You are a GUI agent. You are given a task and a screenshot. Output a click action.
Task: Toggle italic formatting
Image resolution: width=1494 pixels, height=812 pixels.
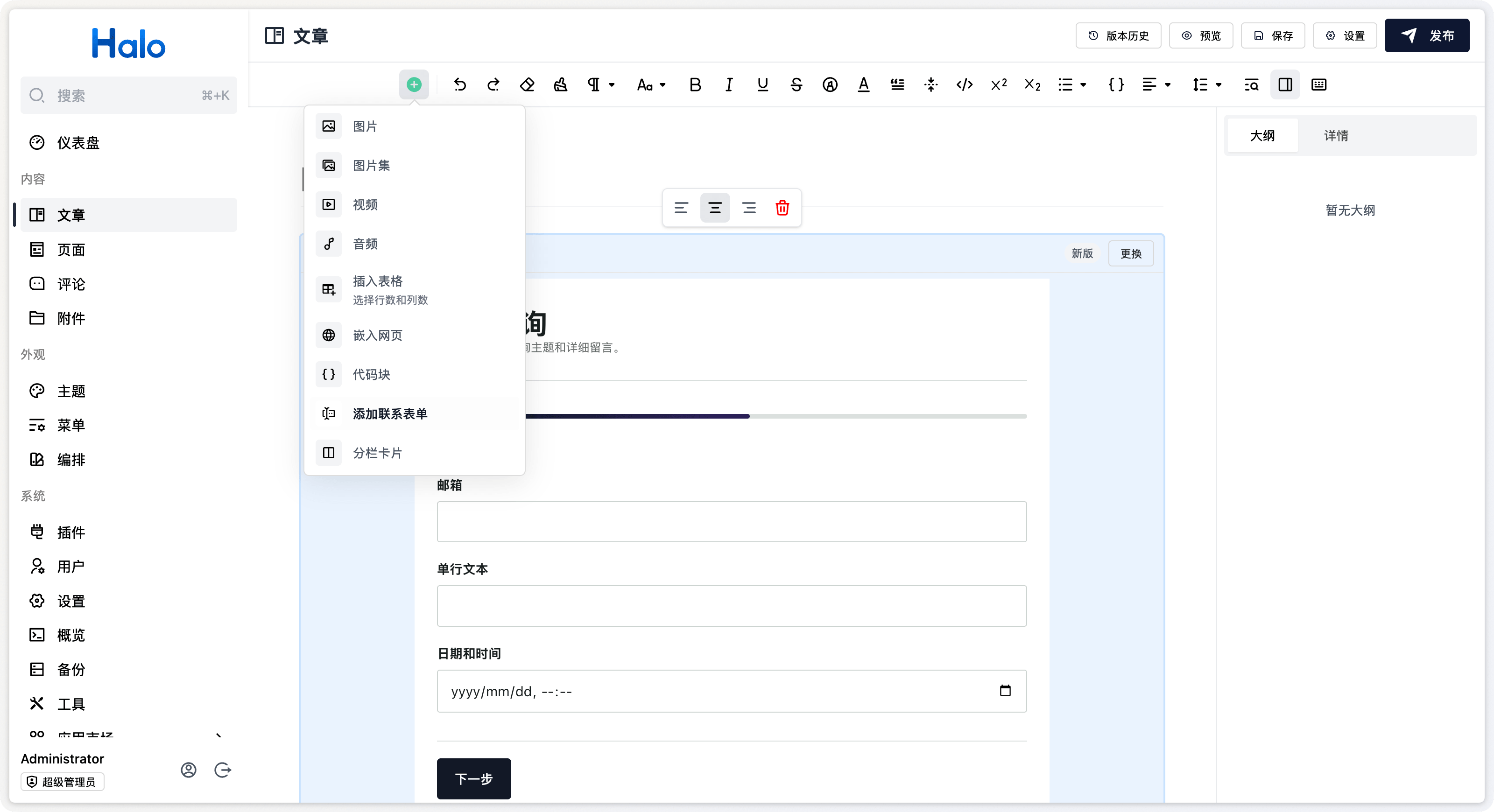click(x=728, y=84)
